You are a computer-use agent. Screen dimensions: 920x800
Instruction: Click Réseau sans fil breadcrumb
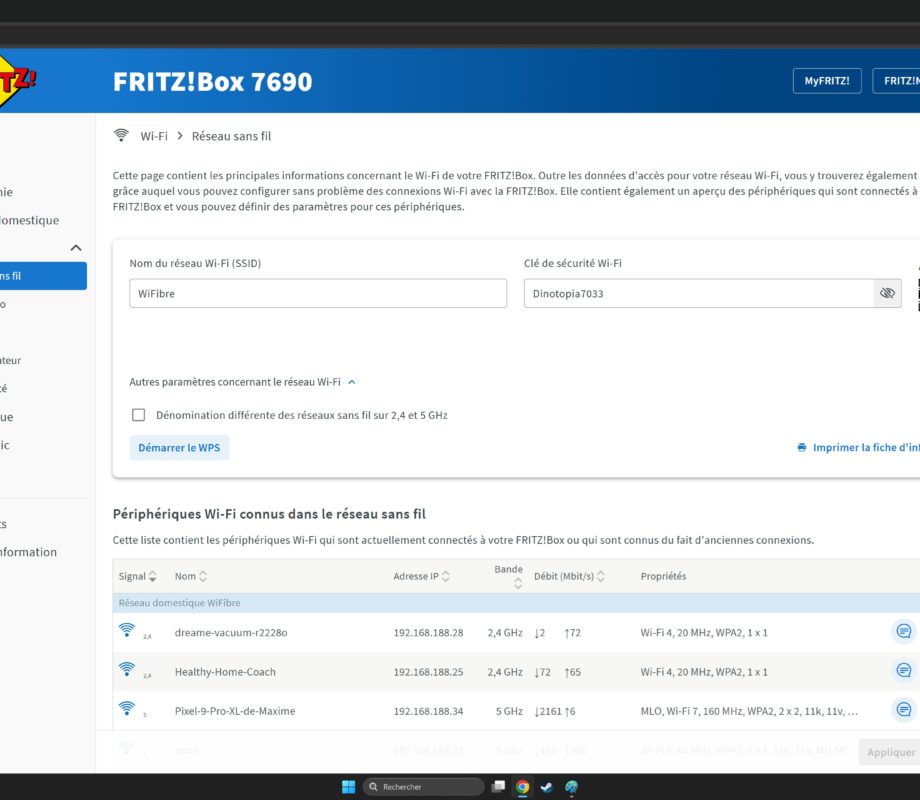(231, 136)
